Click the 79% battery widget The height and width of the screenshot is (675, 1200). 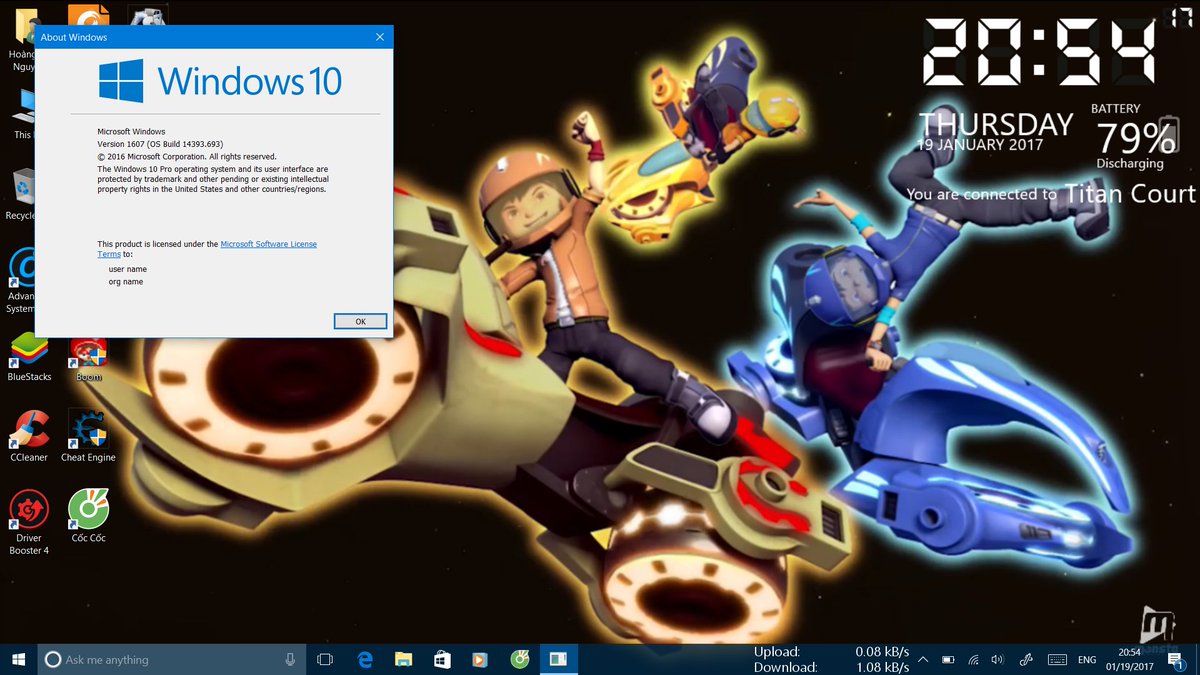[1137, 139]
